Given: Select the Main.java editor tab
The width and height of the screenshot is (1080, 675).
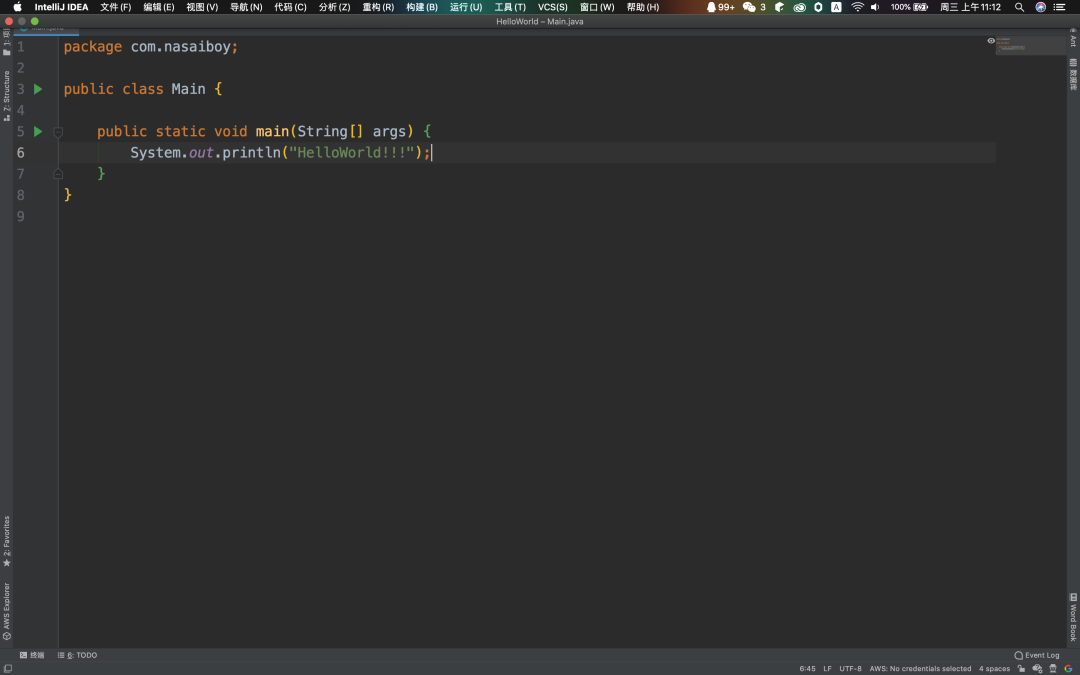Looking at the screenshot, I should 45,30.
